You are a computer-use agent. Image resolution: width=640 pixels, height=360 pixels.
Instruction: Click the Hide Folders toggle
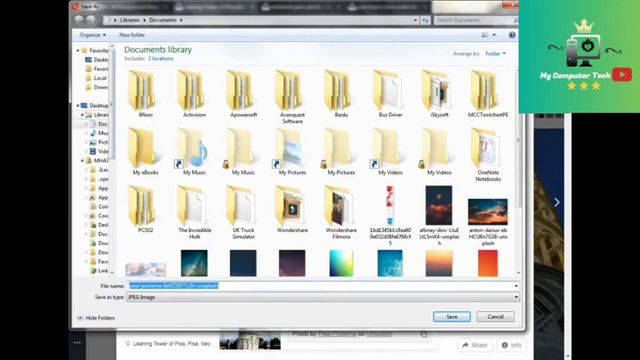click(x=96, y=318)
